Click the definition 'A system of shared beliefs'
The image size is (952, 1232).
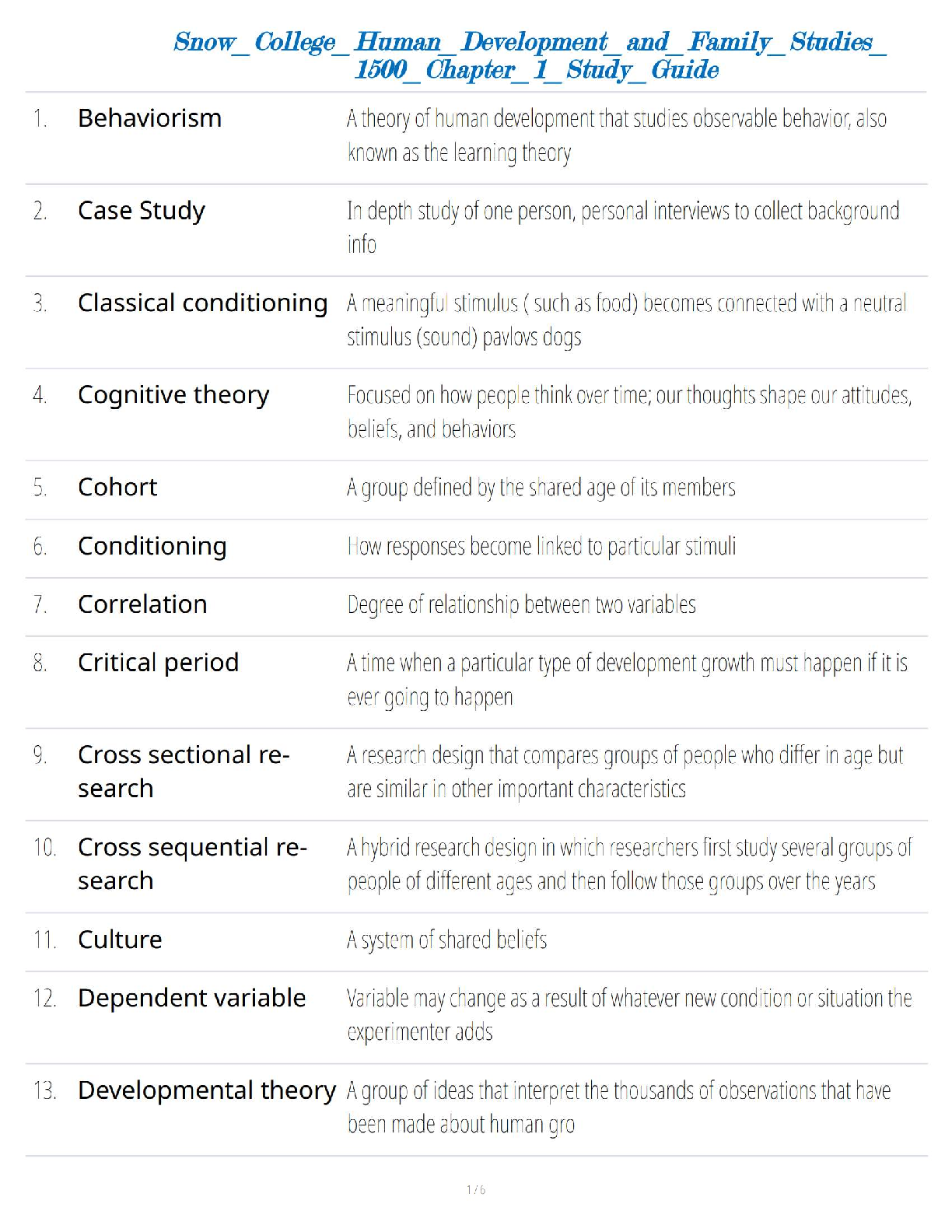point(447,940)
